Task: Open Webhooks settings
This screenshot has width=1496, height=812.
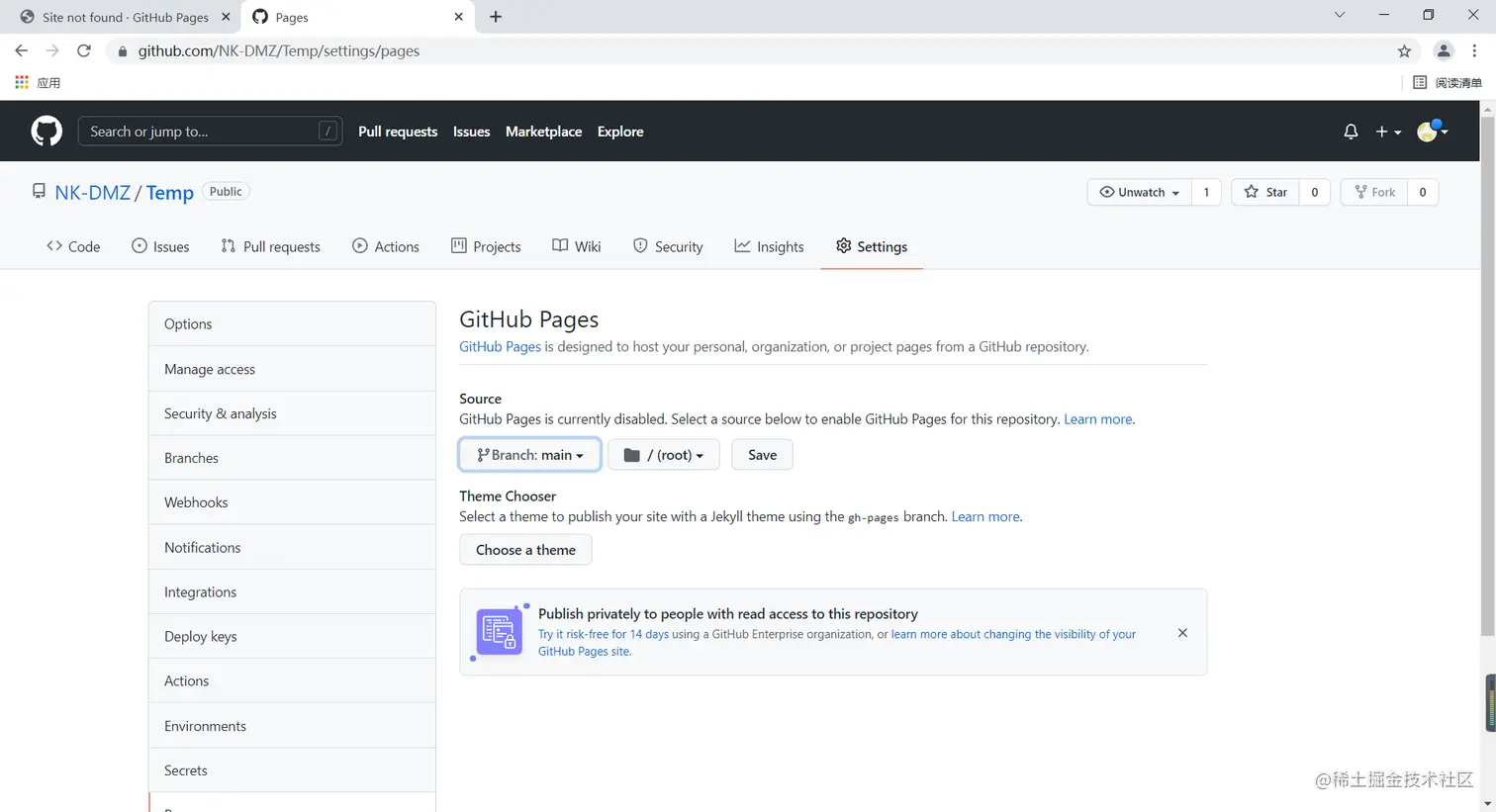Action: [x=292, y=502]
